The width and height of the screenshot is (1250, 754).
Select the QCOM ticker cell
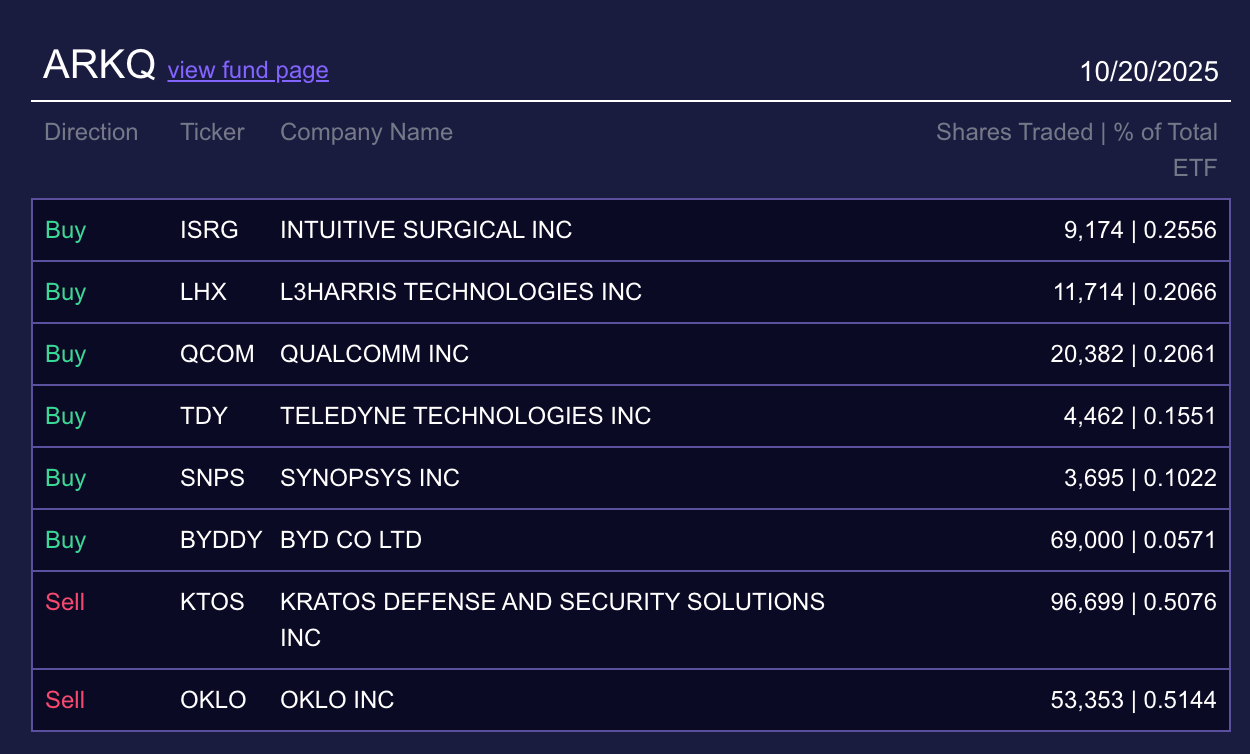[217, 354]
